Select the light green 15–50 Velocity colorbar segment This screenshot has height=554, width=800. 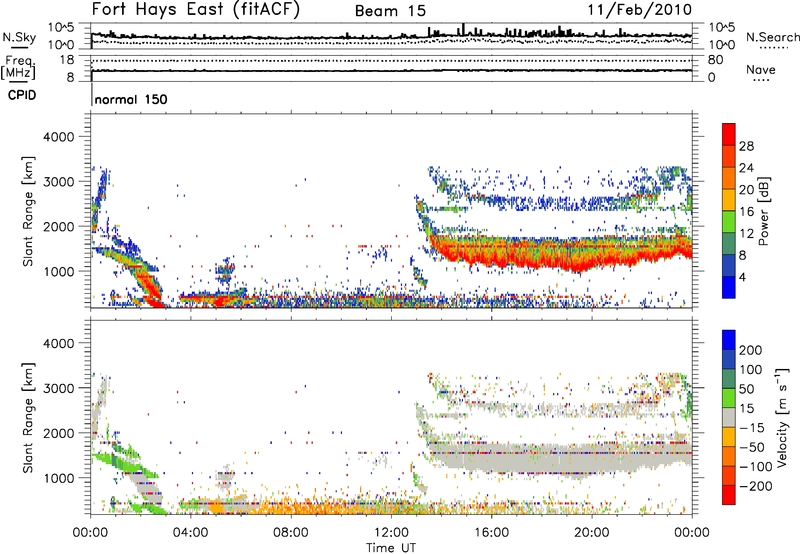tap(729, 398)
